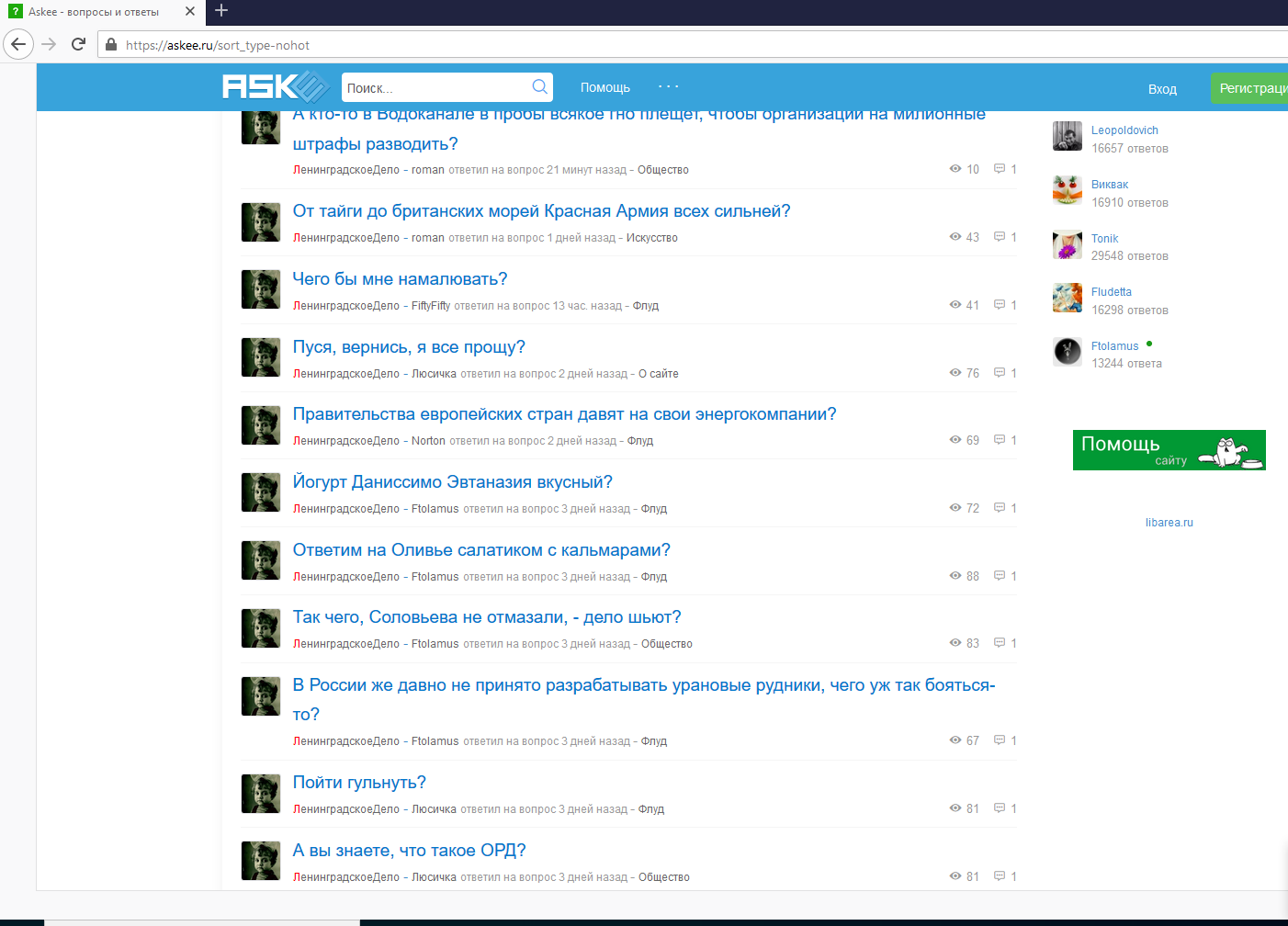The image size is (1288, 926).
Task: Click the search magnifier icon
Action: click(539, 87)
